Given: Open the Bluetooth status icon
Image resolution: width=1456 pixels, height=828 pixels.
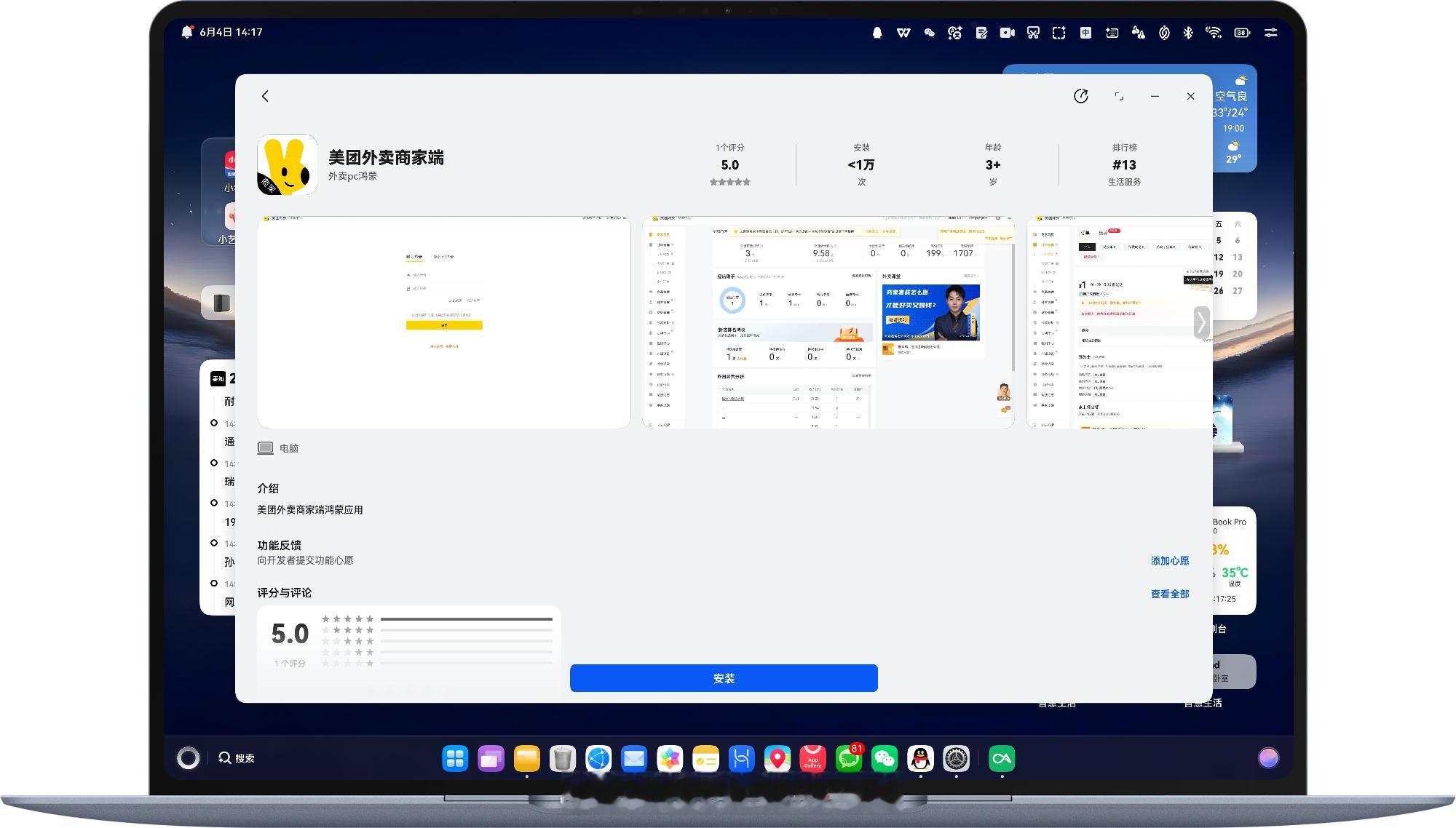Looking at the screenshot, I should click(1188, 33).
